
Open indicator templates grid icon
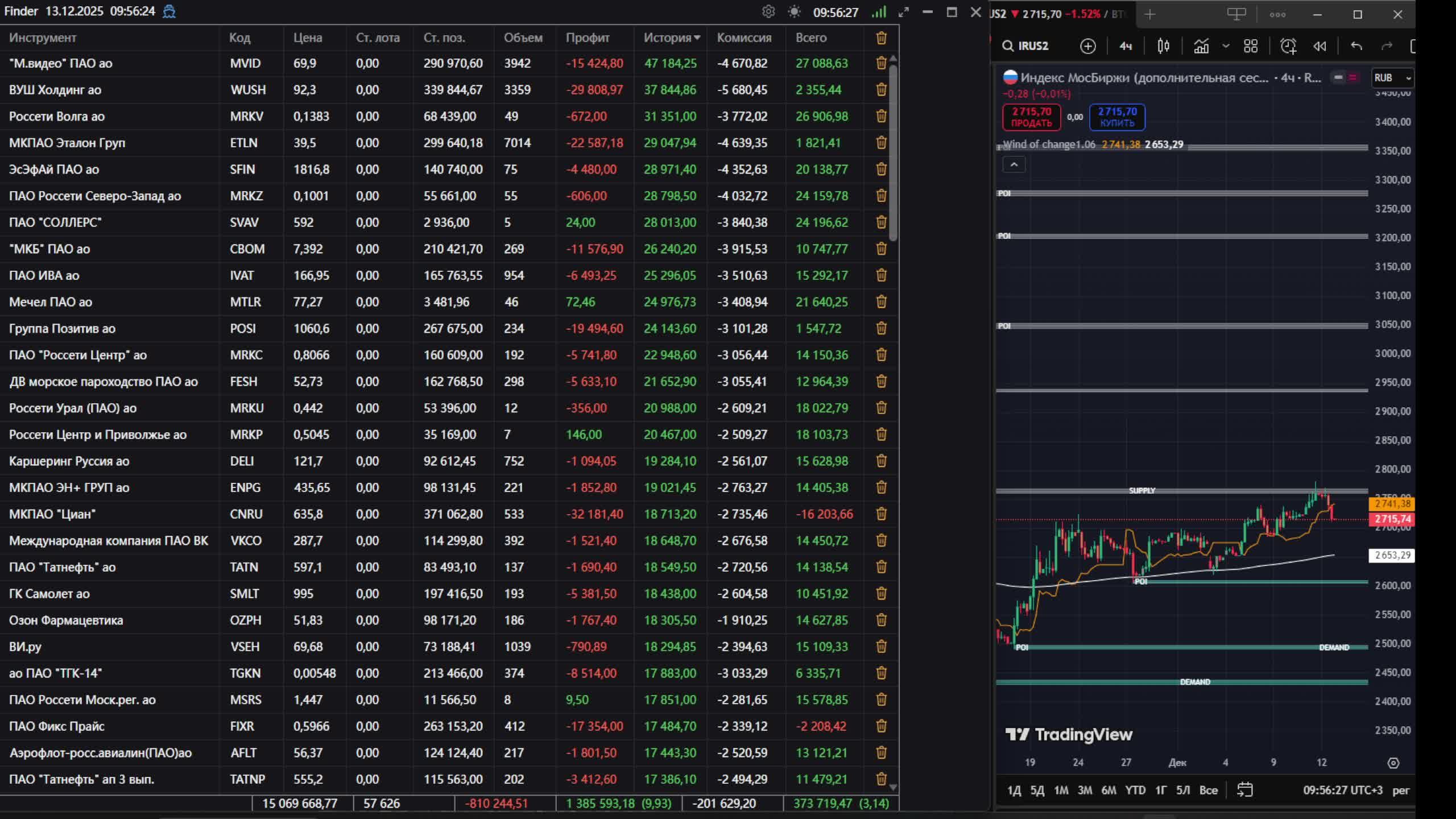(1250, 46)
